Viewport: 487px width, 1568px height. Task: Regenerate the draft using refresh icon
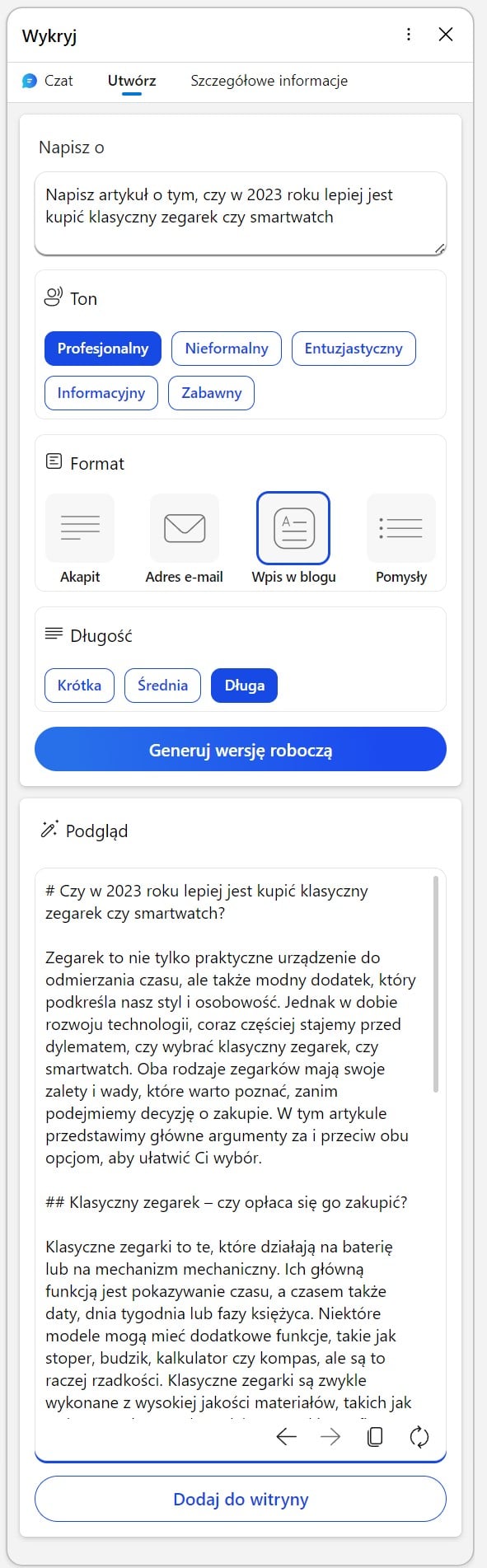coord(419,1437)
